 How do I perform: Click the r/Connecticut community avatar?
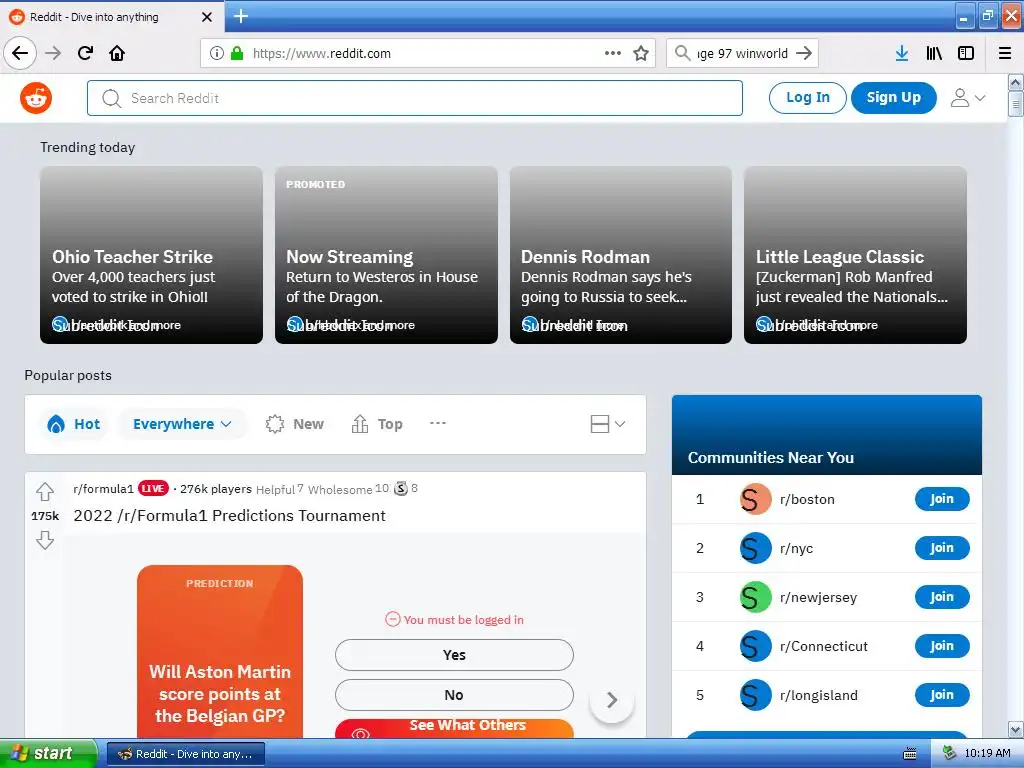point(756,646)
